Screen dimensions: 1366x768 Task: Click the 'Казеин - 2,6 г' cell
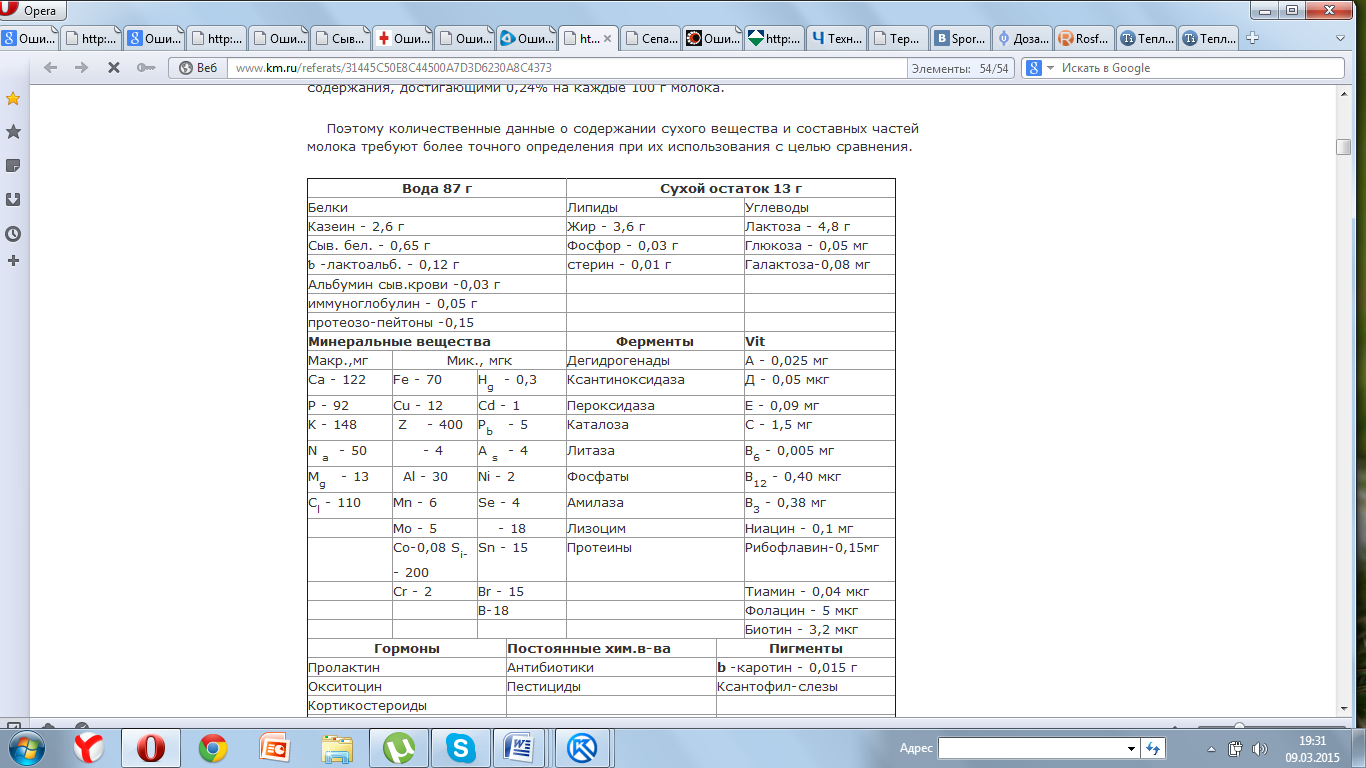click(437, 227)
